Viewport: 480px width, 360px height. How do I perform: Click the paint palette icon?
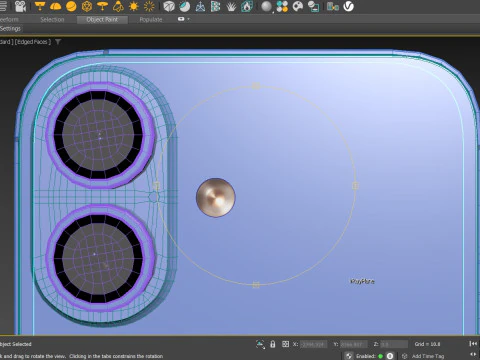[298, 6]
